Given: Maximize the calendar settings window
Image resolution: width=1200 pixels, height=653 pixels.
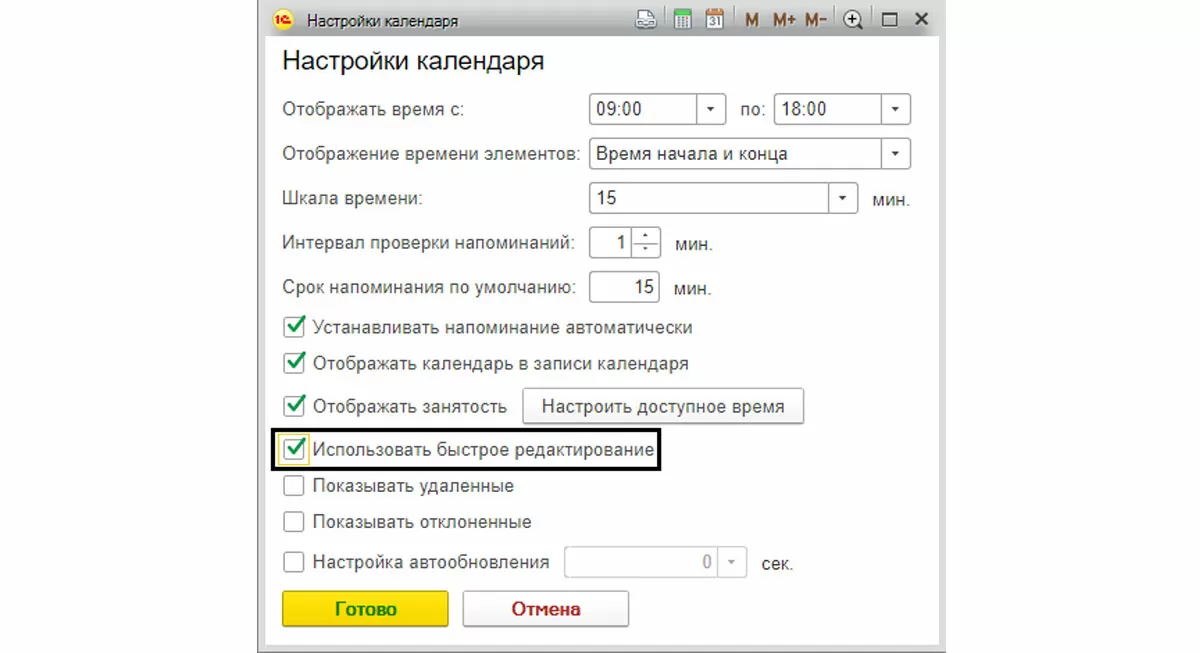Looking at the screenshot, I should coord(889,20).
